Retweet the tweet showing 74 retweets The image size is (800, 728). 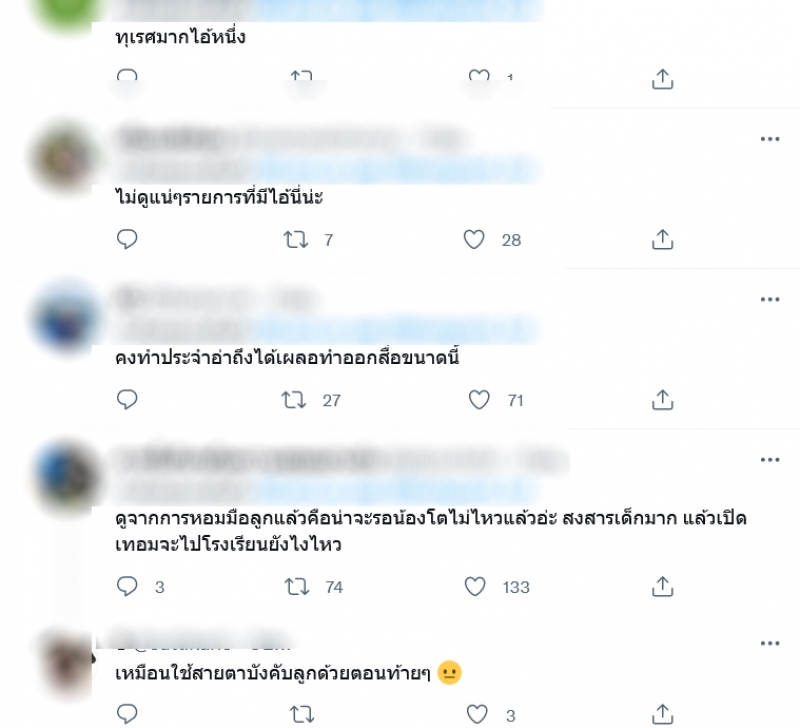[x=297, y=587]
